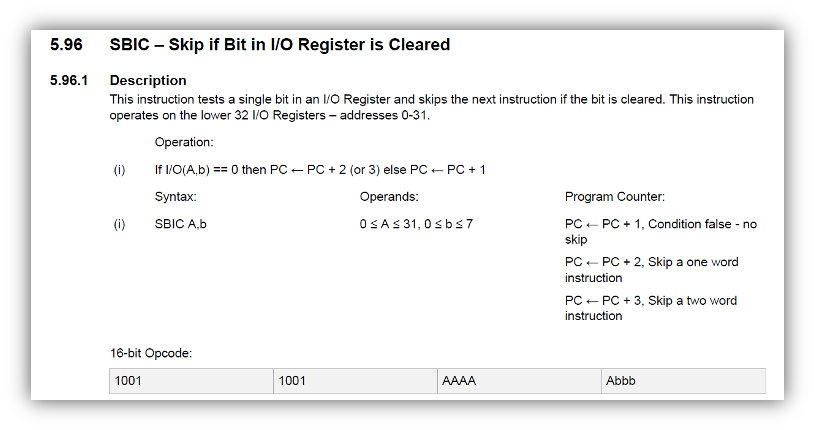This screenshot has width=814, height=430.
Task: Select the AAAA opcode table cell
Action: pos(519,381)
